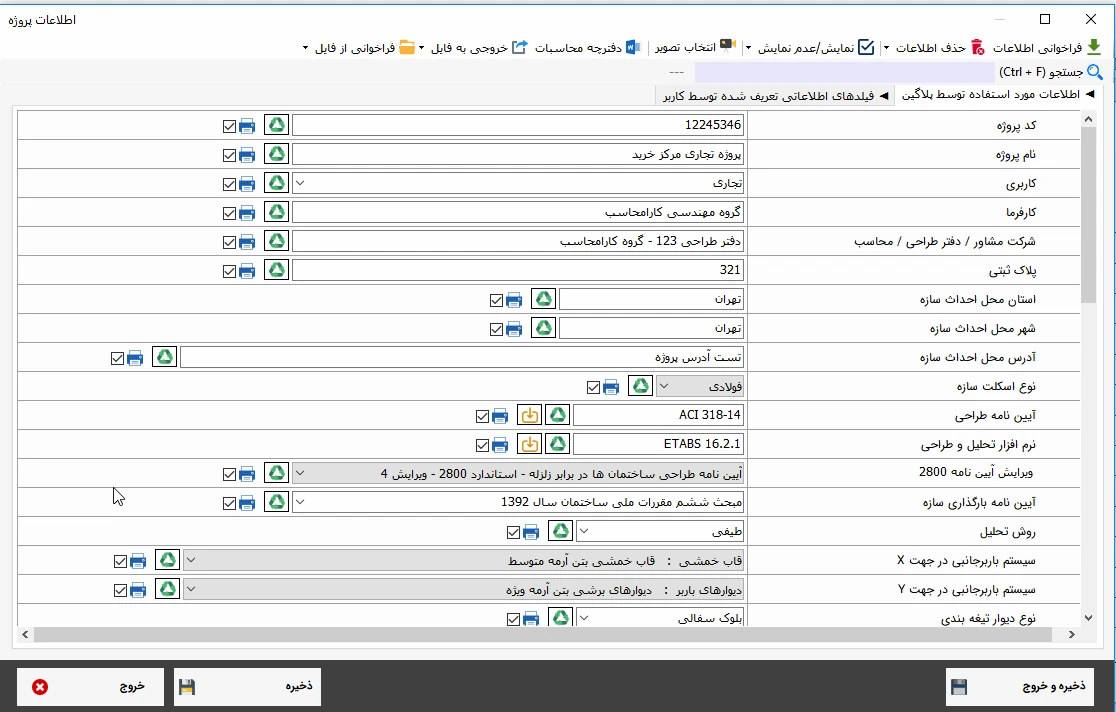Viewport: 1116px width, 712px height.
Task: Toggle the checkbox in کاربری row
Action: (x=229, y=184)
